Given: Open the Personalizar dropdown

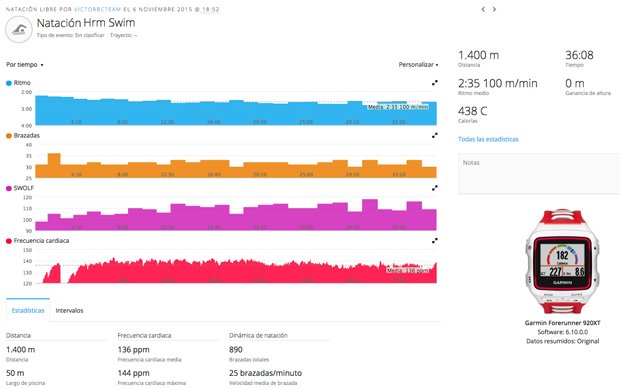Looking at the screenshot, I should tap(418, 64).
